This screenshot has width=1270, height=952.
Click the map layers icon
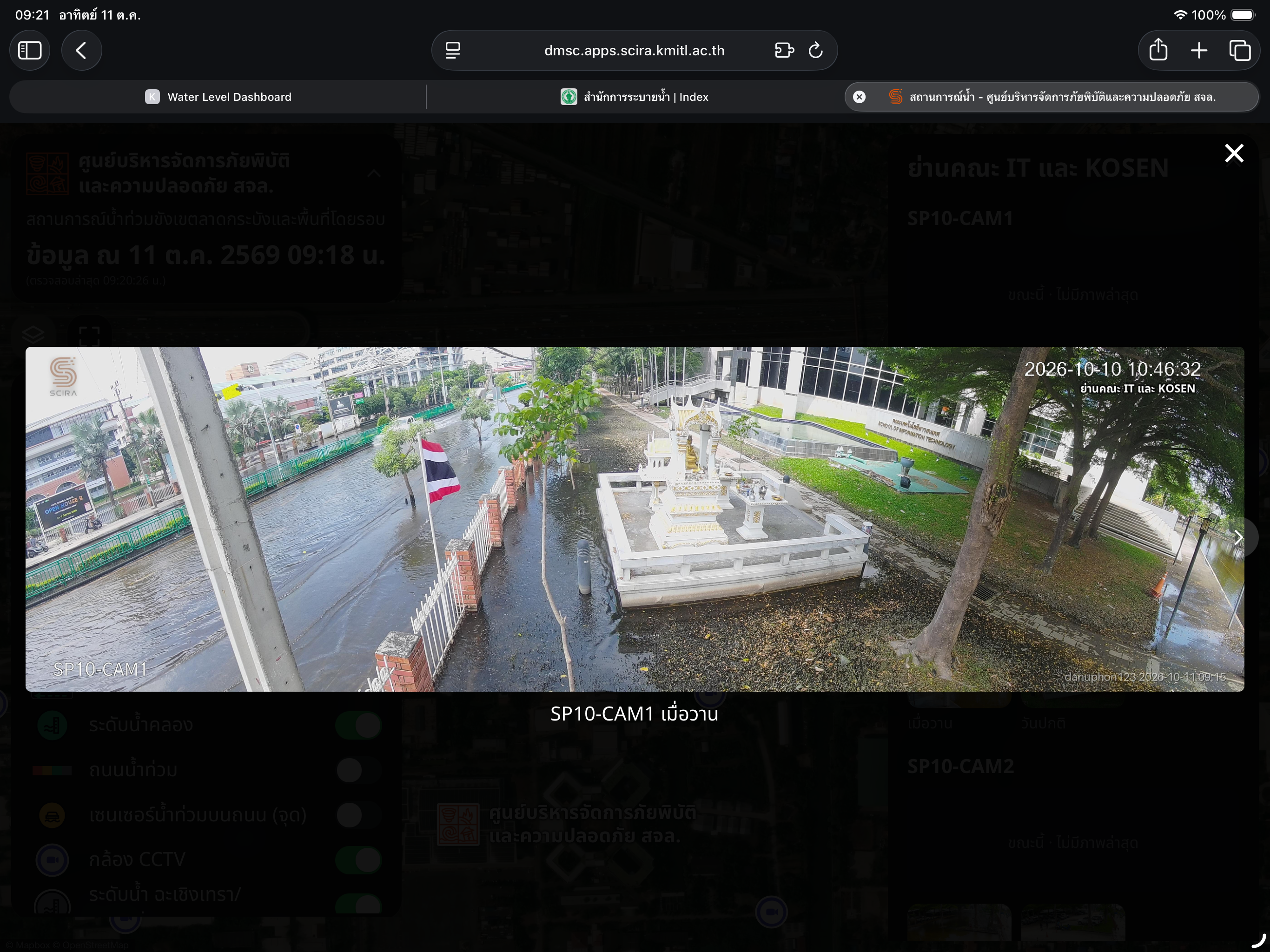point(33,334)
